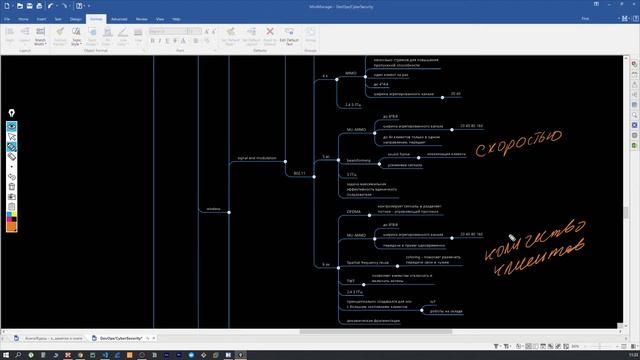
Task: Switch to the Review ribbon tab
Action: (142, 19)
